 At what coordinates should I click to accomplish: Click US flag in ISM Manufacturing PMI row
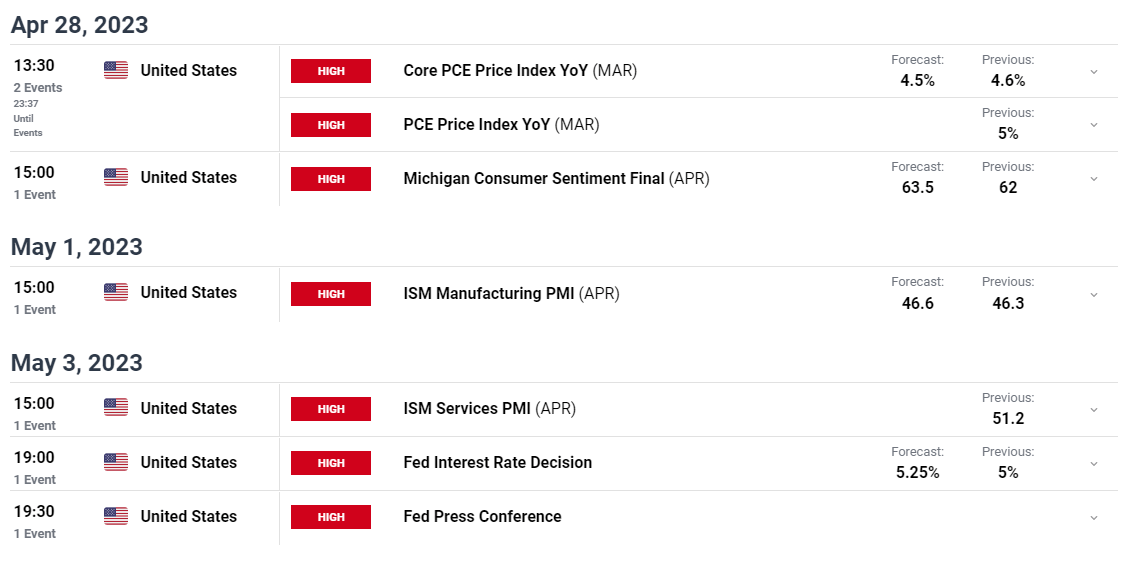pyautogui.click(x=116, y=292)
